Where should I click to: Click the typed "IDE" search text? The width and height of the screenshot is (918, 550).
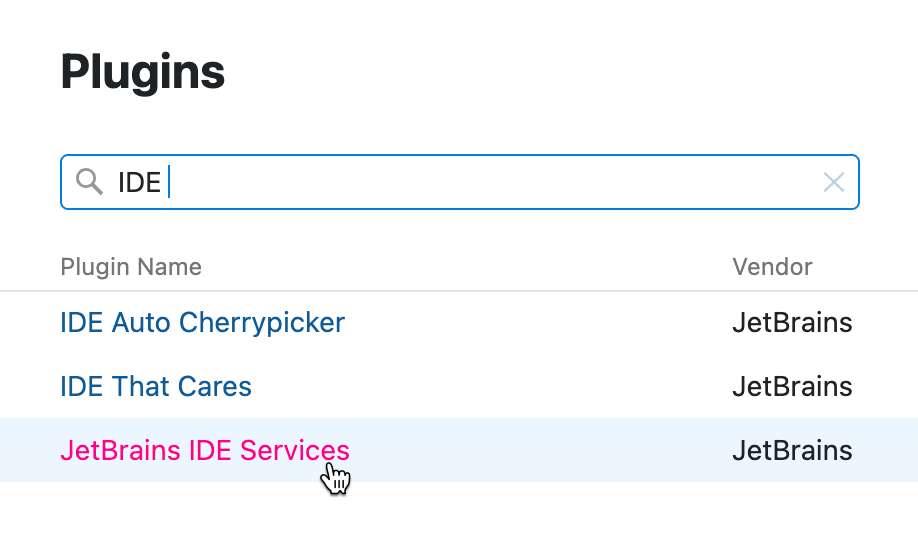click(x=139, y=183)
